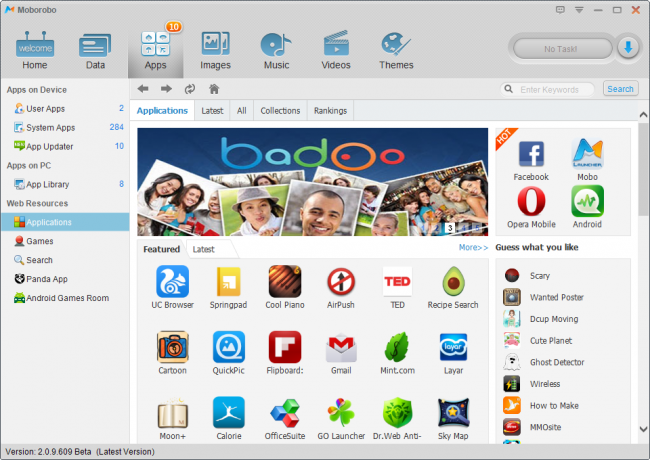Open System Apps in sidebar
The width and height of the screenshot is (650, 460).
(x=65, y=127)
